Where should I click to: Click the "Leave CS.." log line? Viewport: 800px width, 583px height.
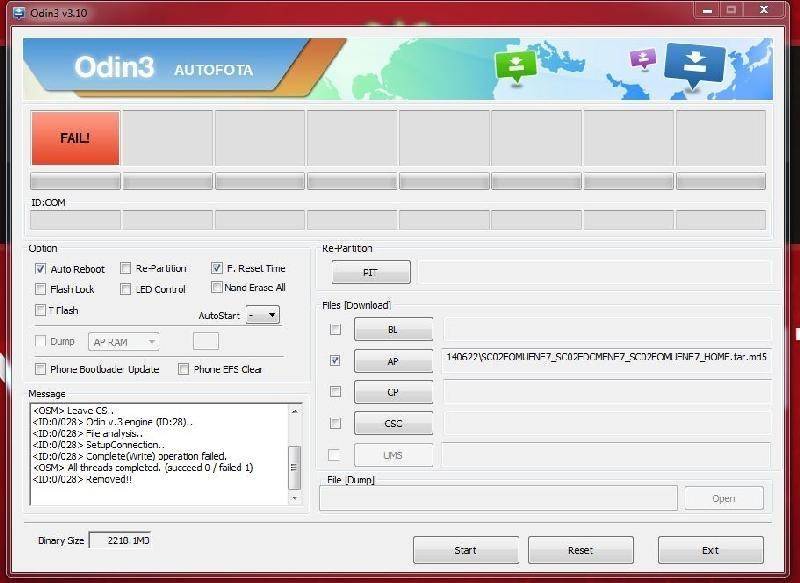(73, 410)
